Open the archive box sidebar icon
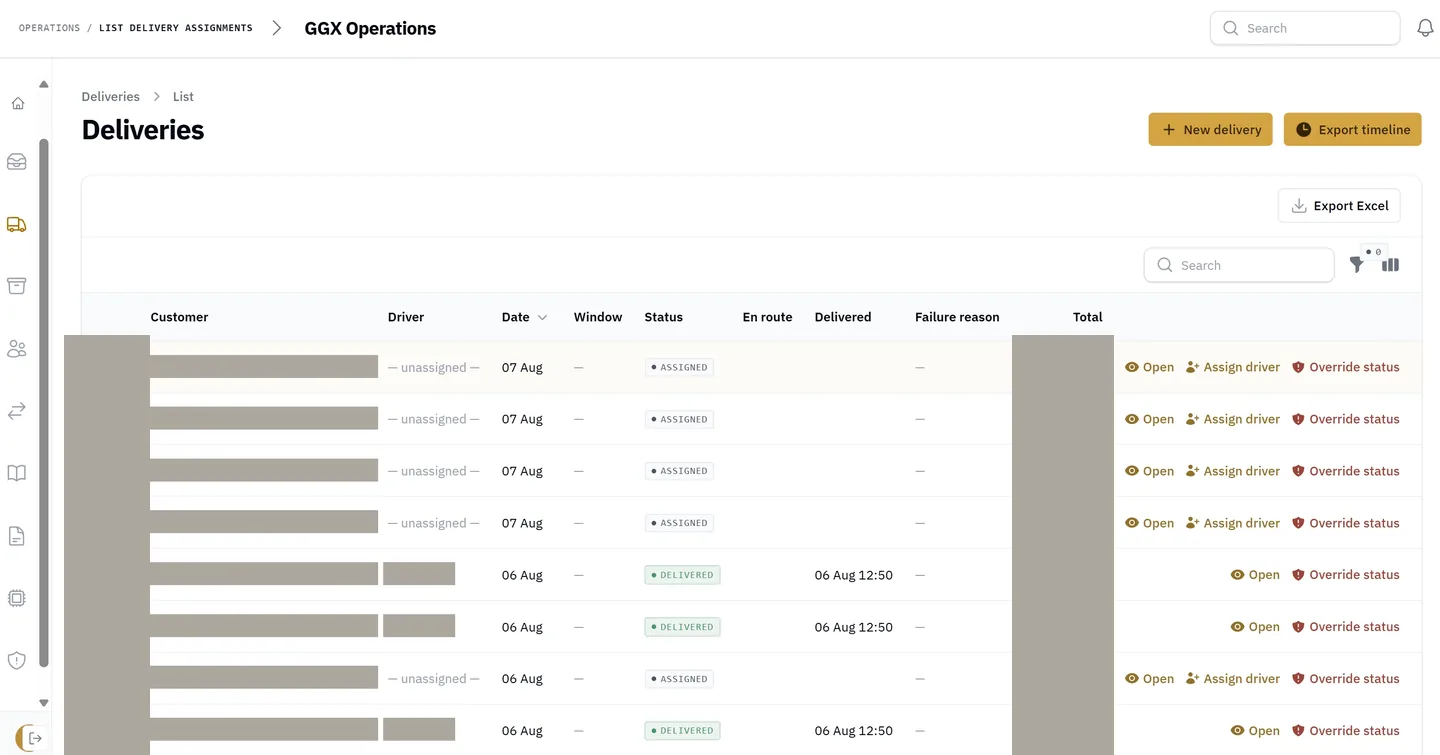The width and height of the screenshot is (1440, 755). point(17,286)
